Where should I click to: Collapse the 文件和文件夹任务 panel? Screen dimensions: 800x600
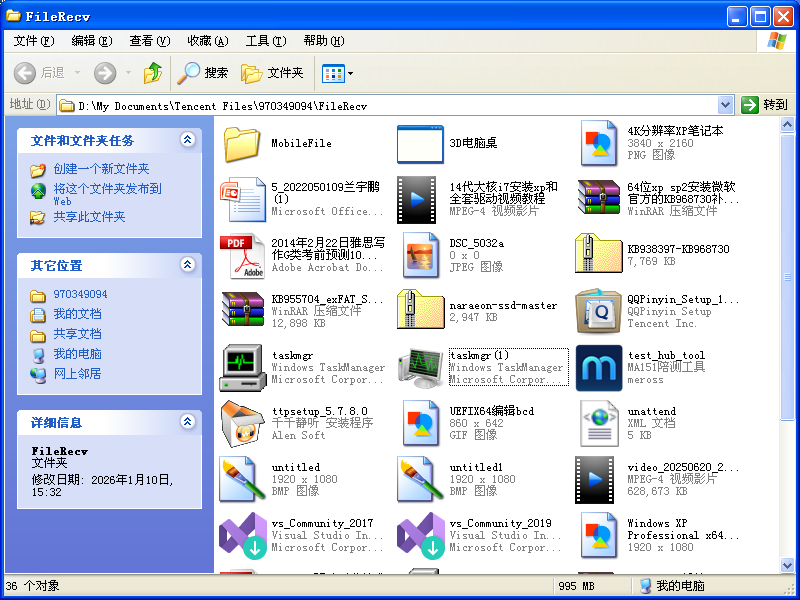(x=187, y=140)
